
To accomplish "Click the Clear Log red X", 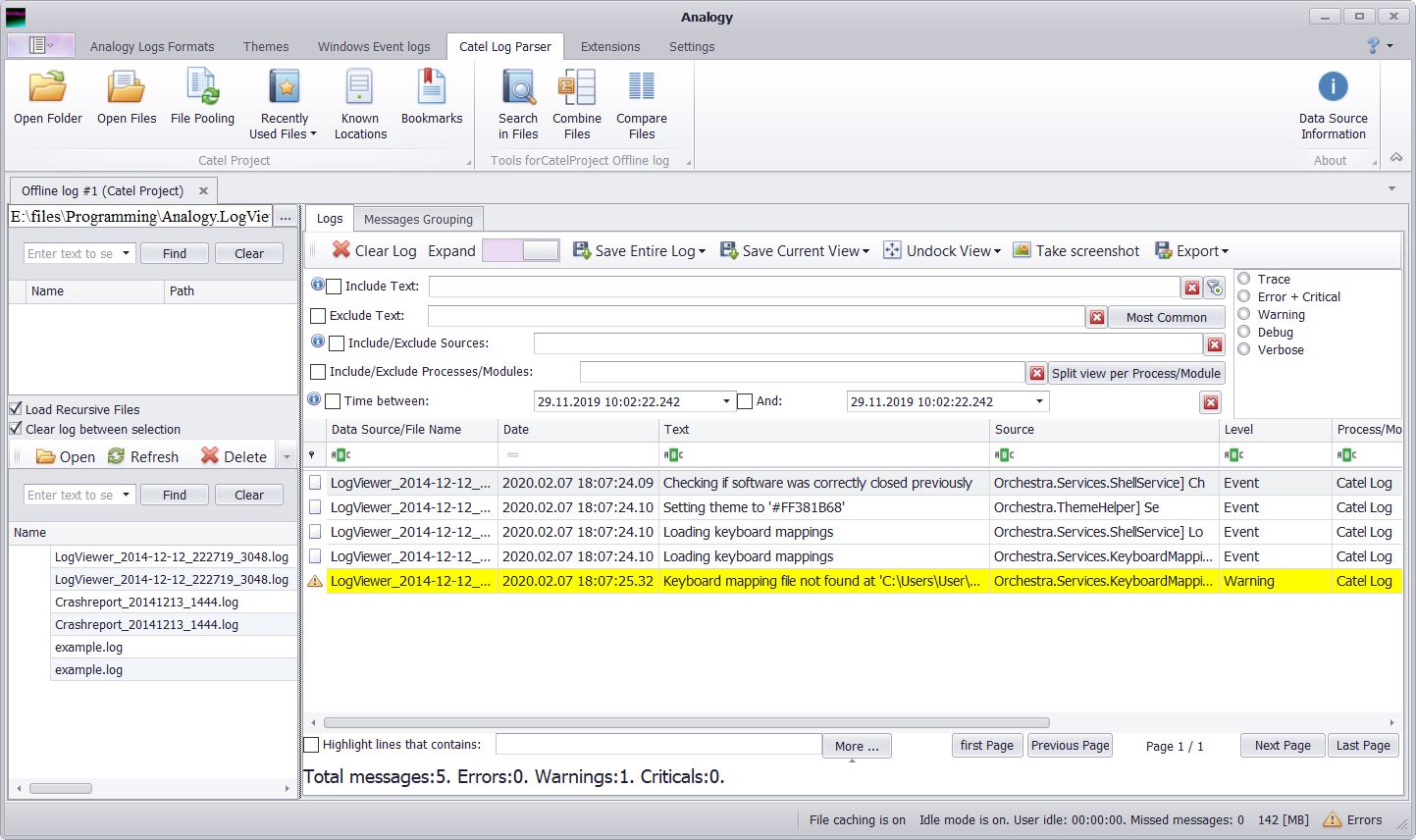I will [341, 250].
